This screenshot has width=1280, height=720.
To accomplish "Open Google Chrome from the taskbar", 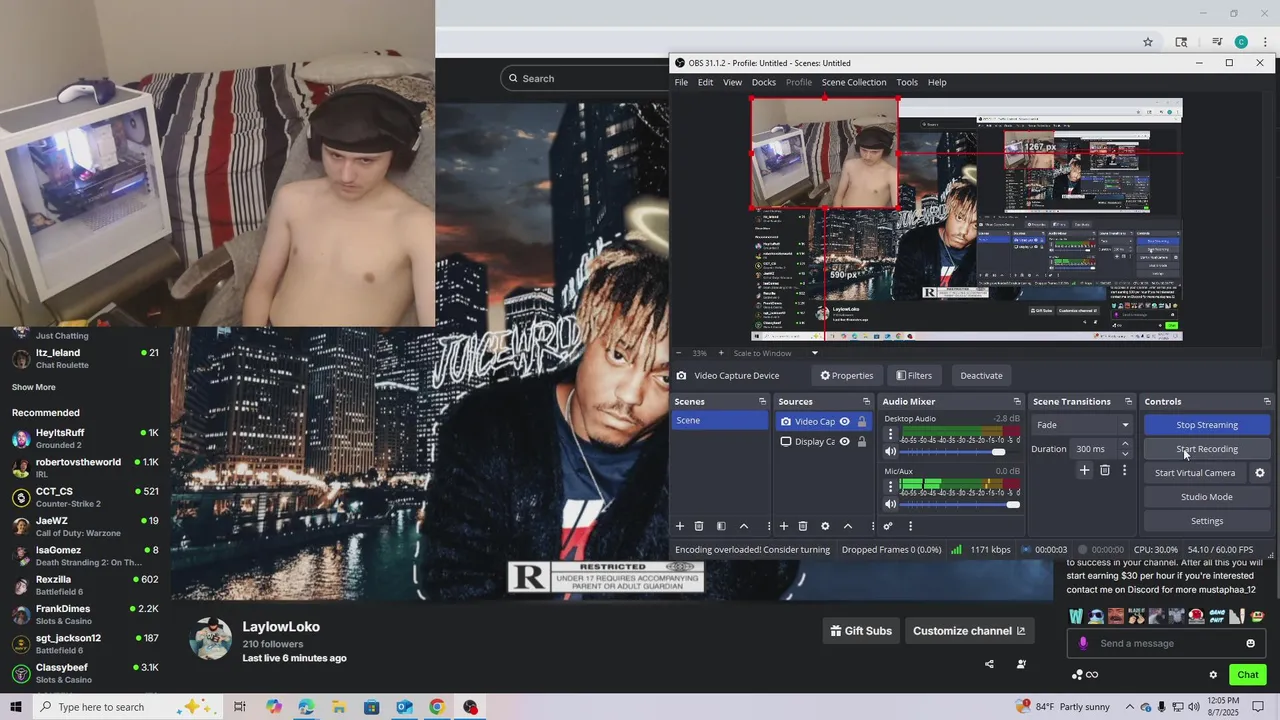I will click(x=437, y=707).
